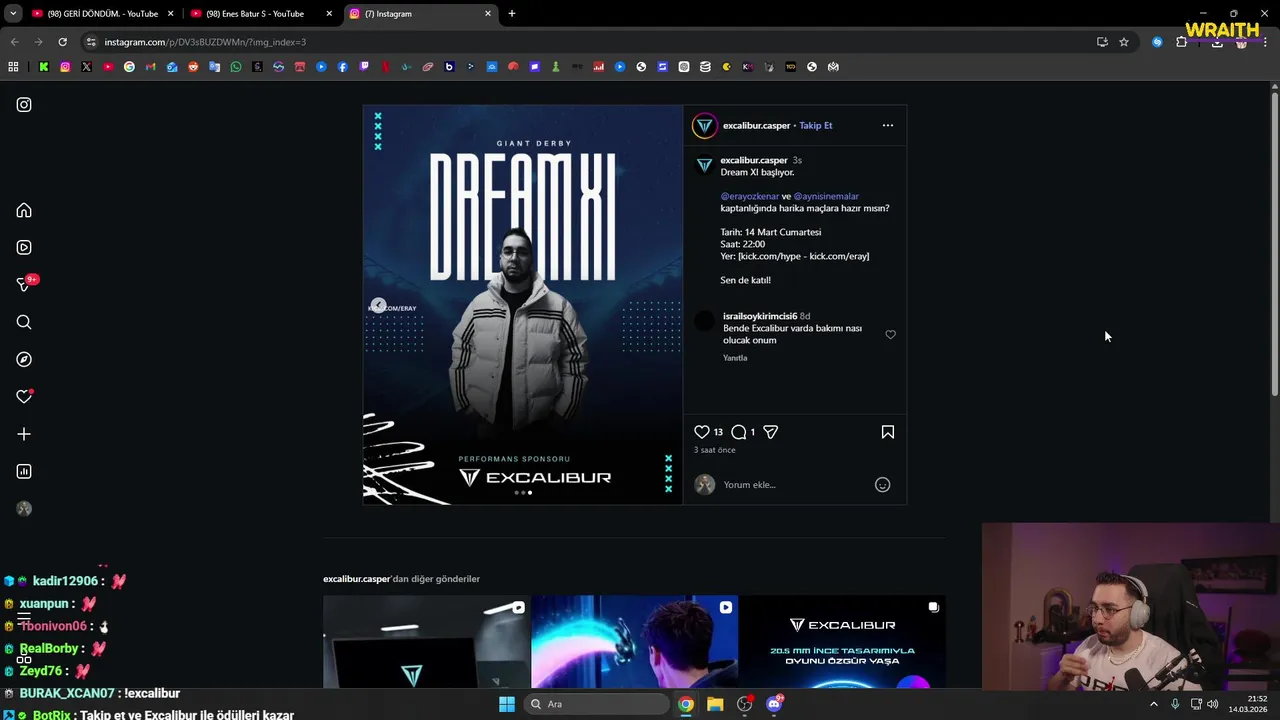Viewport: 1280px width, 720px height.
Task: Like the post with heart icon
Action: point(702,432)
